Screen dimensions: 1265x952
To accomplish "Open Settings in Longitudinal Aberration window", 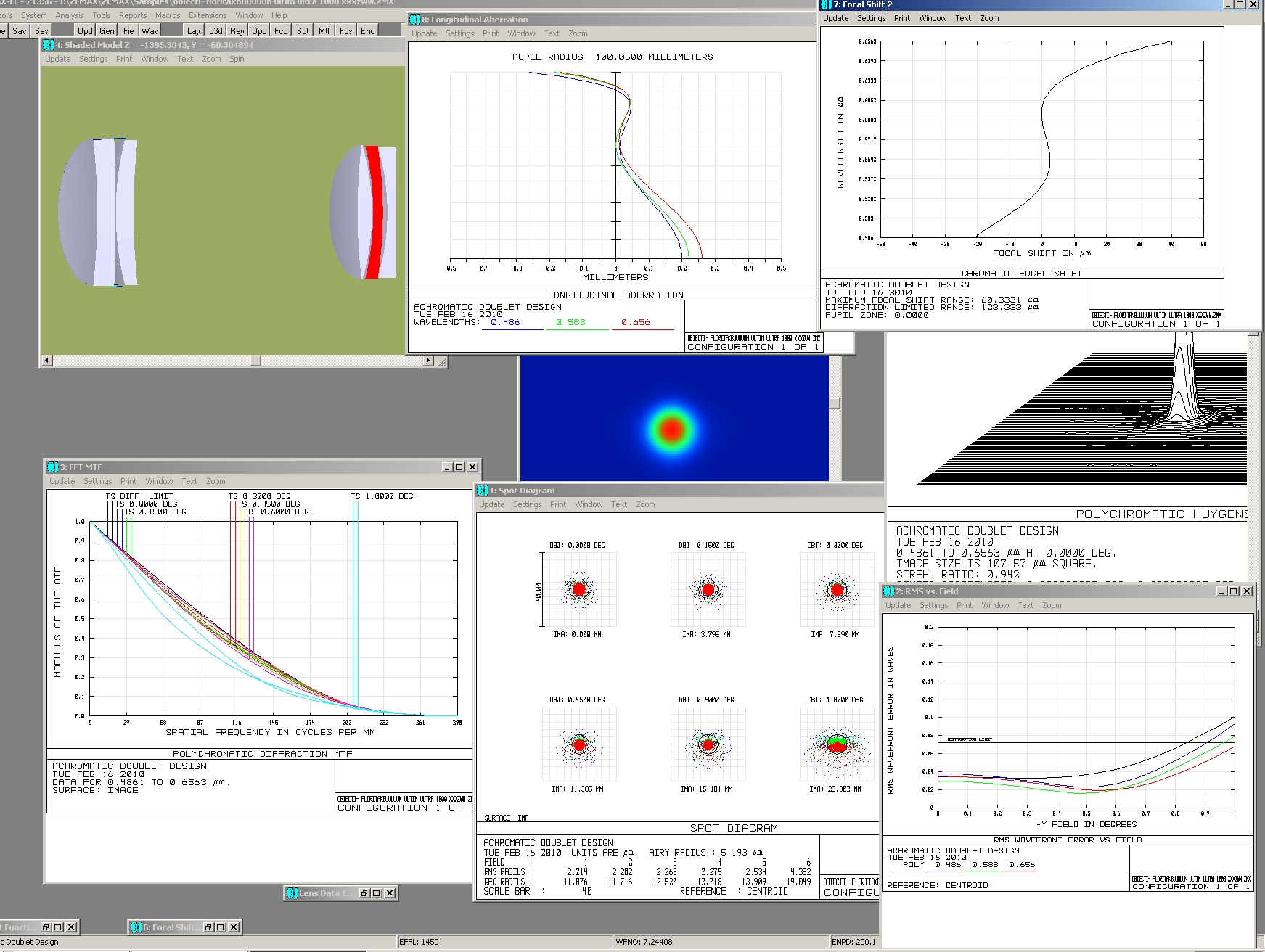I will point(459,34).
